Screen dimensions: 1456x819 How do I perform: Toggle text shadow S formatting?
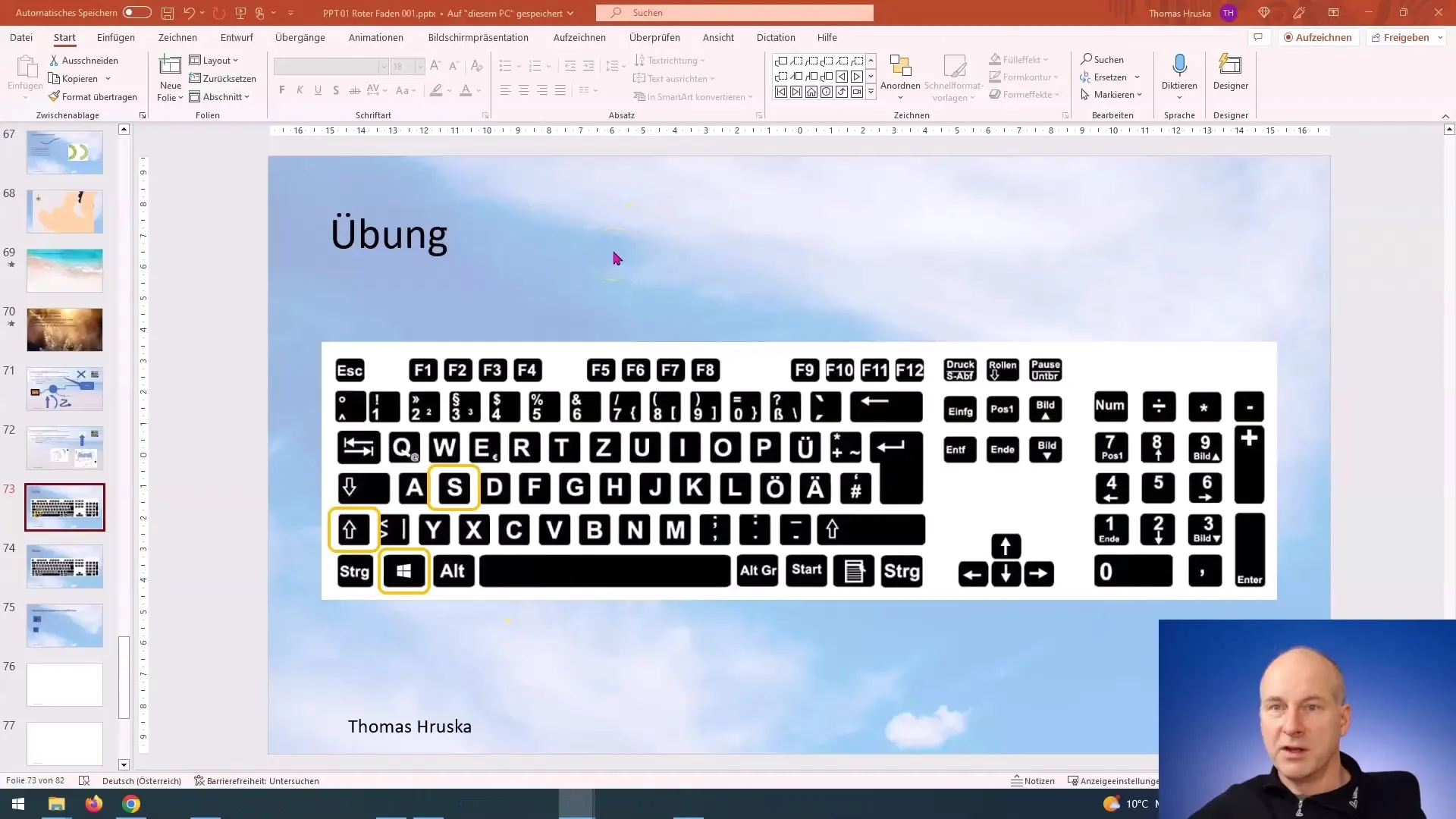click(336, 90)
